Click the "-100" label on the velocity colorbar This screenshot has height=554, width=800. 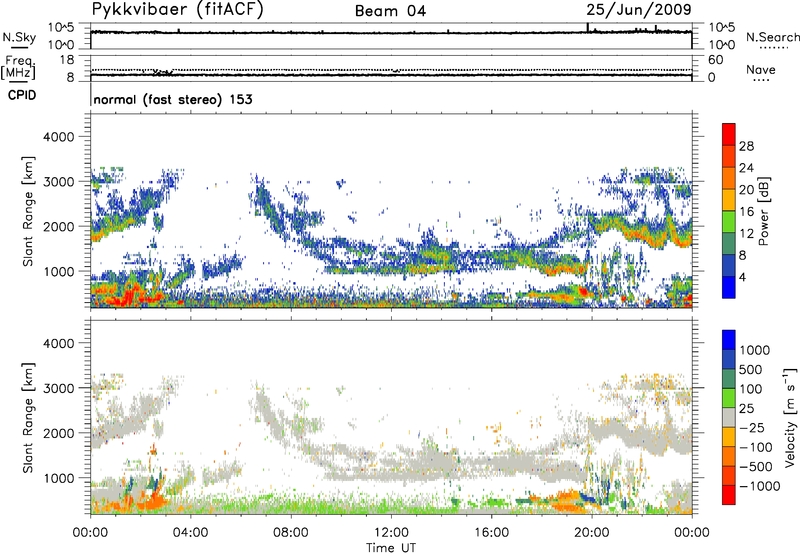point(754,447)
